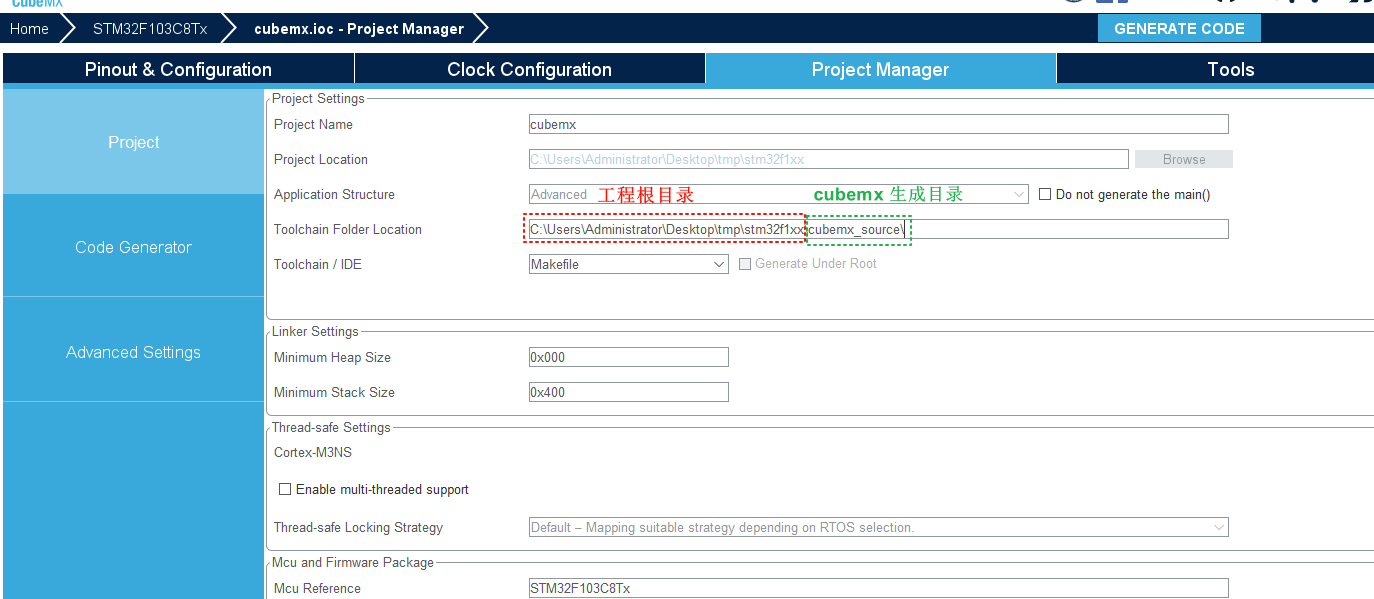Expand the Thread-safe Locking Strategy dropdown
The height and width of the screenshot is (599, 1374).
pyautogui.click(x=878, y=527)
